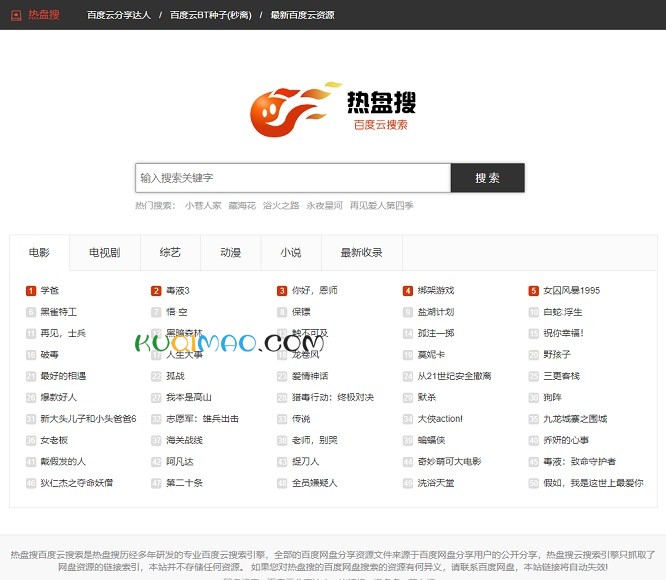Open movie 女囚风暴1995
The height and width of the screenshot is (580, 666).
pyautogui.click(x=572, y=291)
